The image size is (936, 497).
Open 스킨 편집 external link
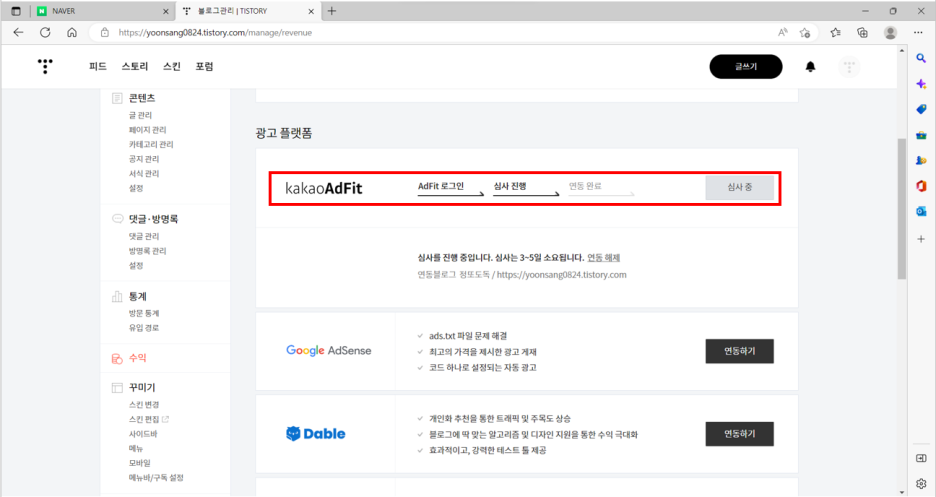coord(149,419)
